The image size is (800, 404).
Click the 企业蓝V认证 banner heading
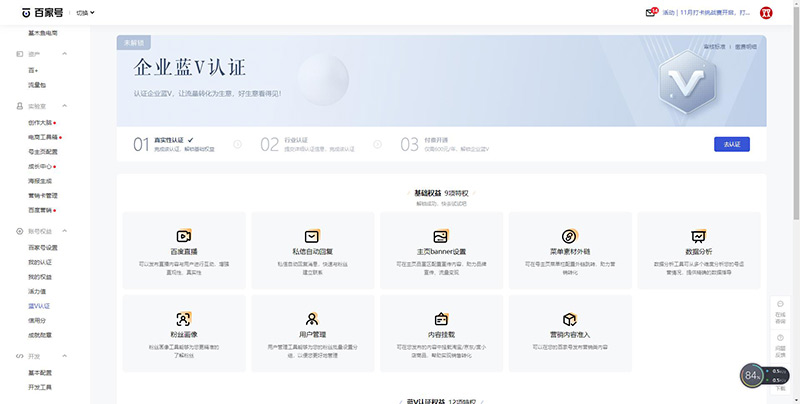tap(189, 67)
